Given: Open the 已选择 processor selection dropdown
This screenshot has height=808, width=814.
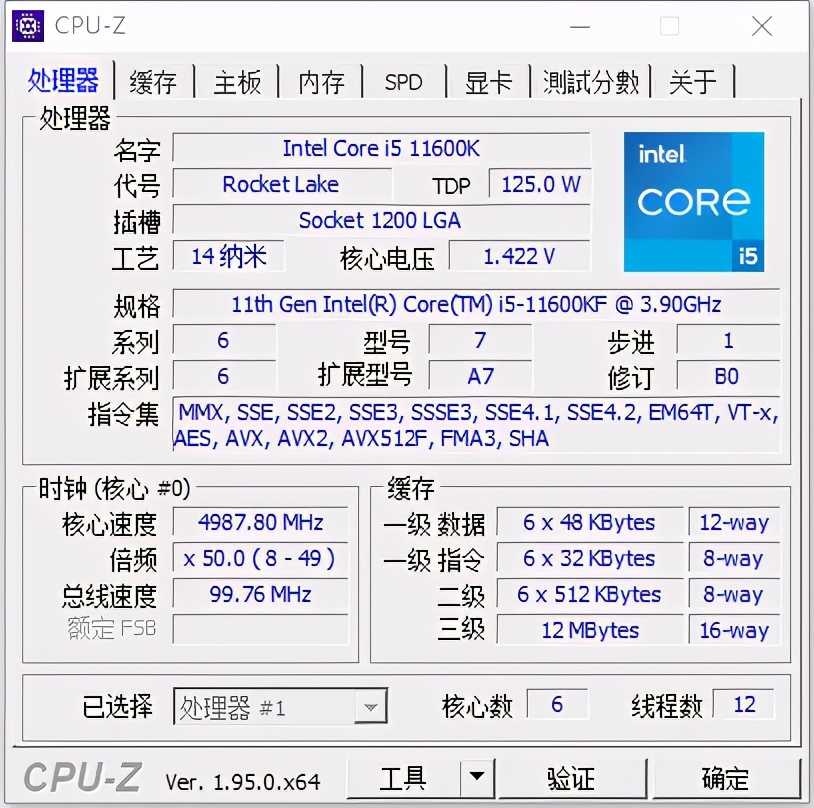Looking at the screenshot, I should [x=280, y=705].
